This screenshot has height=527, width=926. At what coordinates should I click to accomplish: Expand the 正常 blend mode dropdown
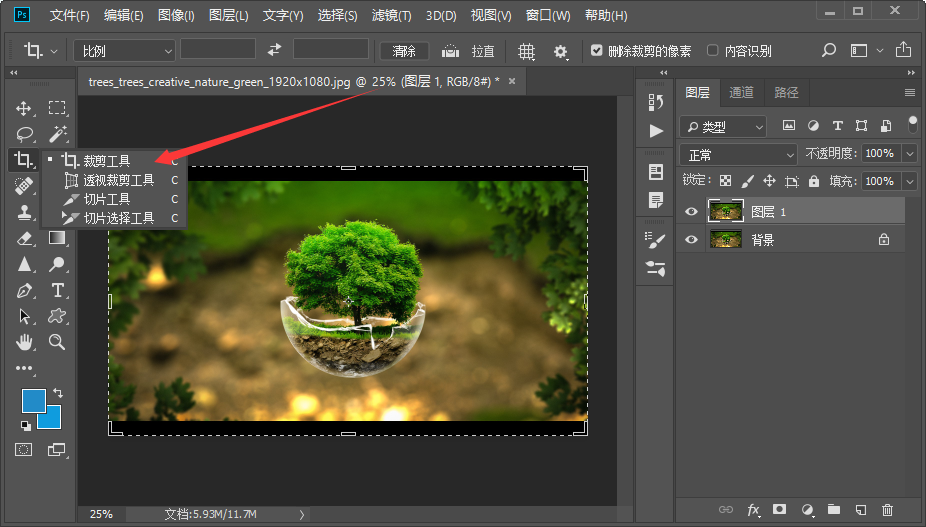738,154
